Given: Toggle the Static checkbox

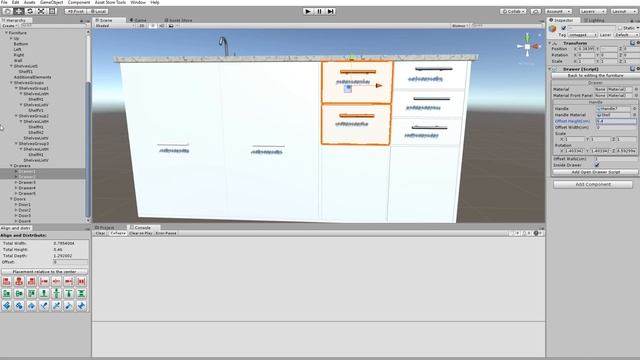Looking at the screenshot, I should (x=620, y=28).
